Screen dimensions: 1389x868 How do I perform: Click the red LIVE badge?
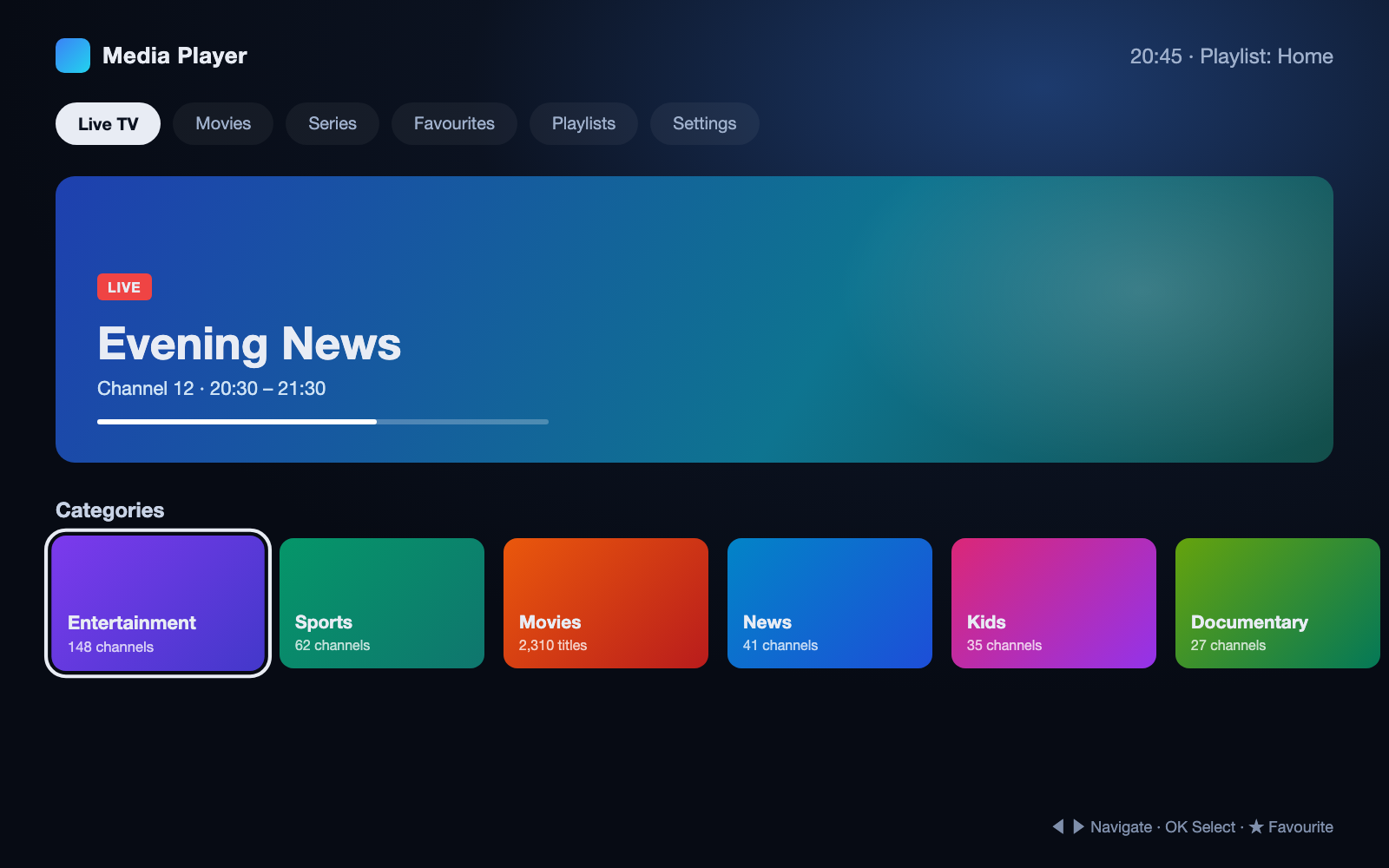click(124, 286)
